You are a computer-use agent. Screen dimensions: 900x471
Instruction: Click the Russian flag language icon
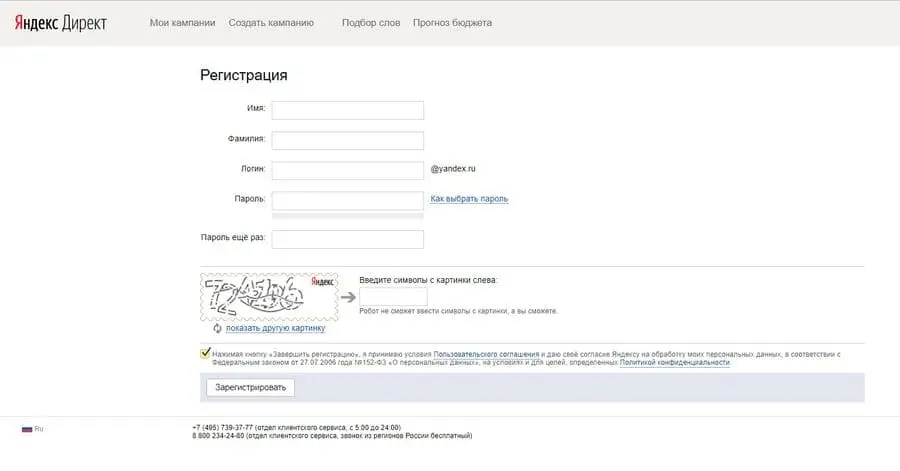click(x=27, y=429)
